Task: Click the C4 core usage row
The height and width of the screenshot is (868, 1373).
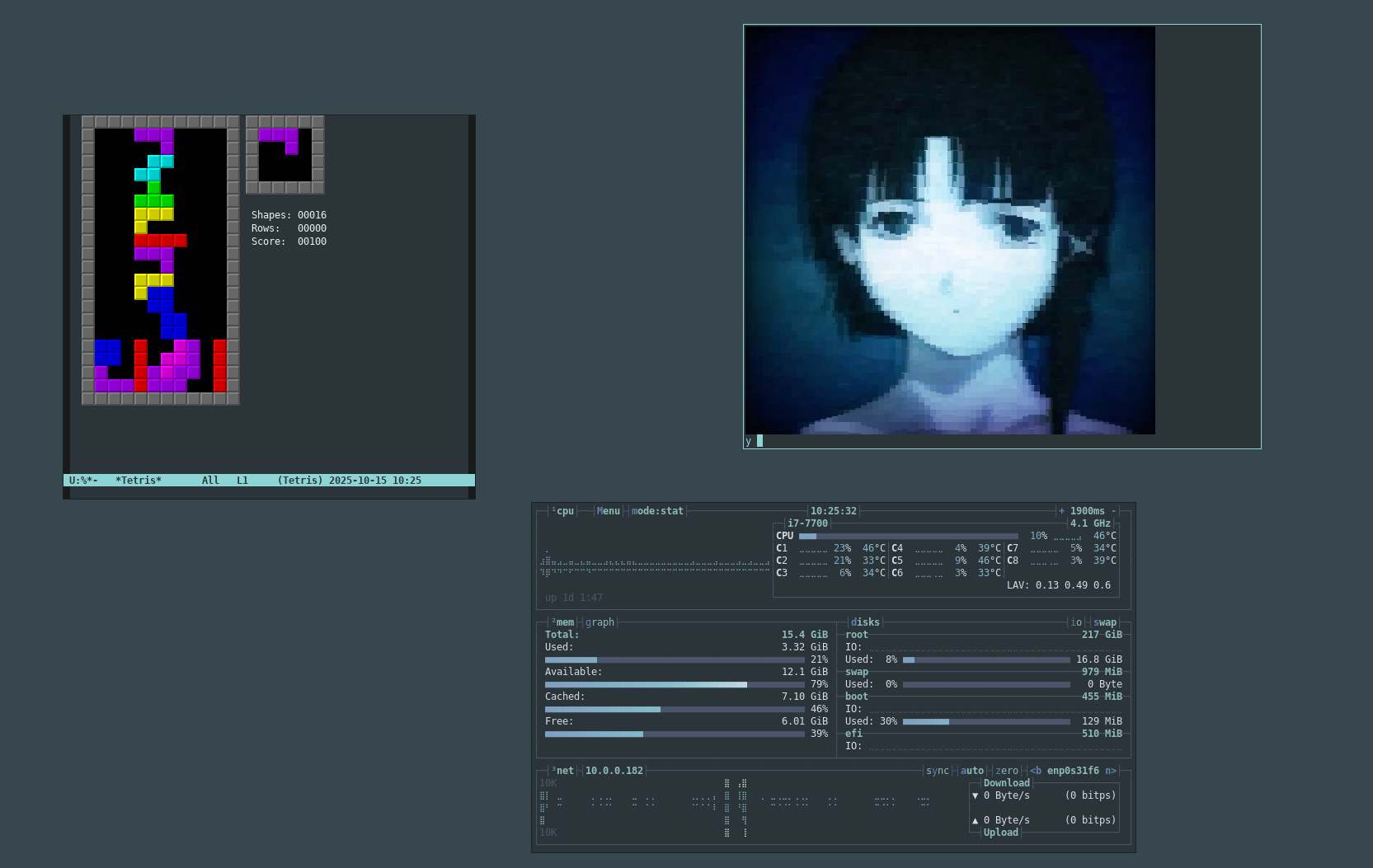Action: point(946,548)
